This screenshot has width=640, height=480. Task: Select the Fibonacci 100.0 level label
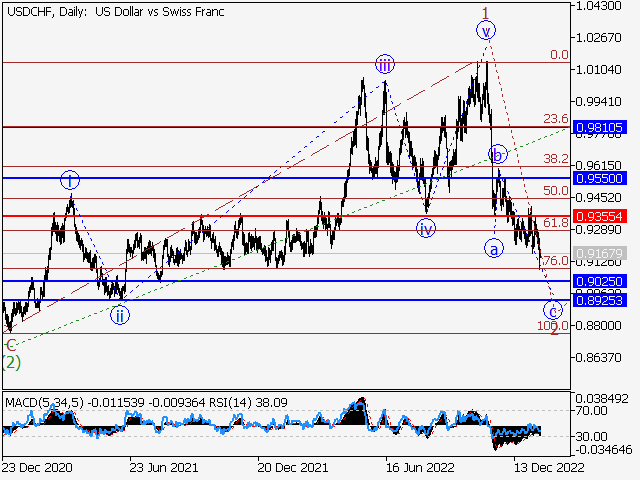[553, 325]
